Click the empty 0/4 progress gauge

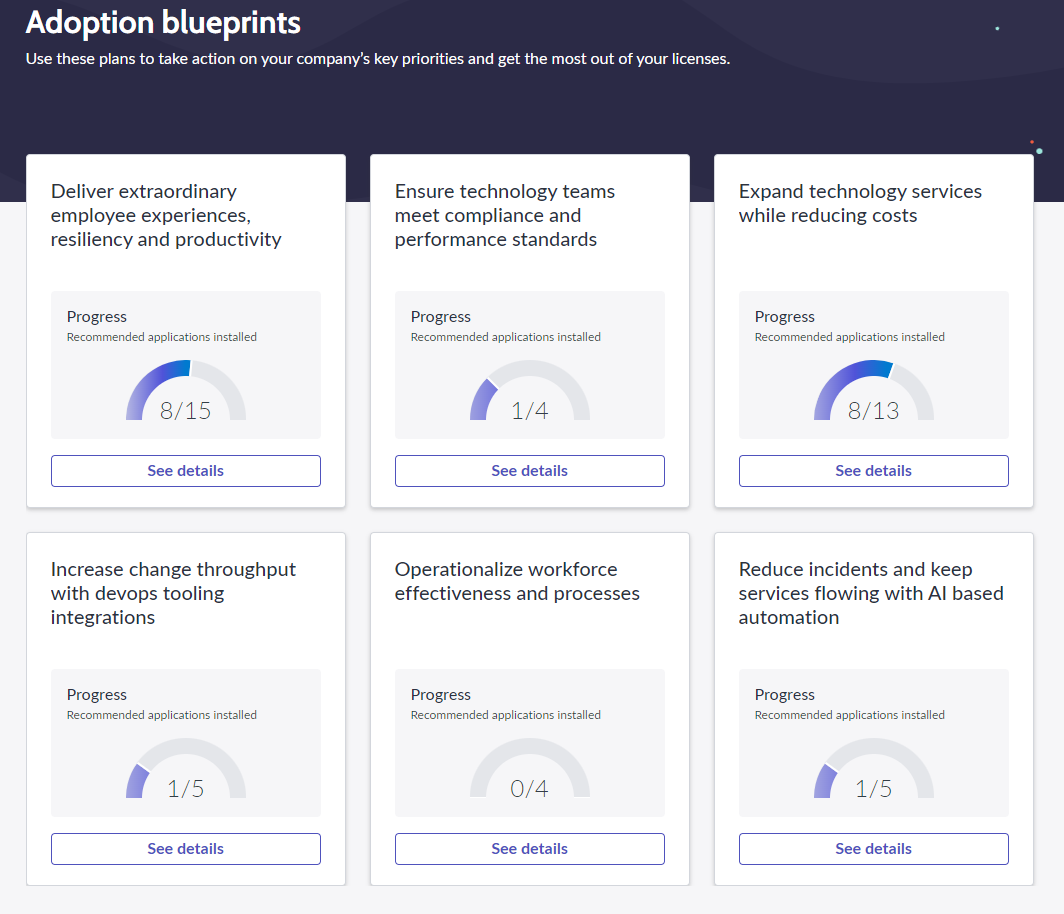[530, 771]
